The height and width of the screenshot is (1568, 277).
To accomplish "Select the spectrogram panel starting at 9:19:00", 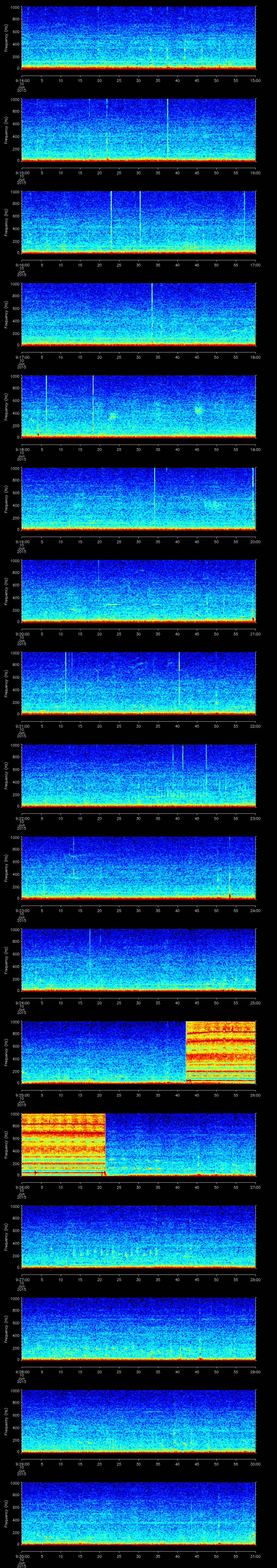I will (139, 499).
